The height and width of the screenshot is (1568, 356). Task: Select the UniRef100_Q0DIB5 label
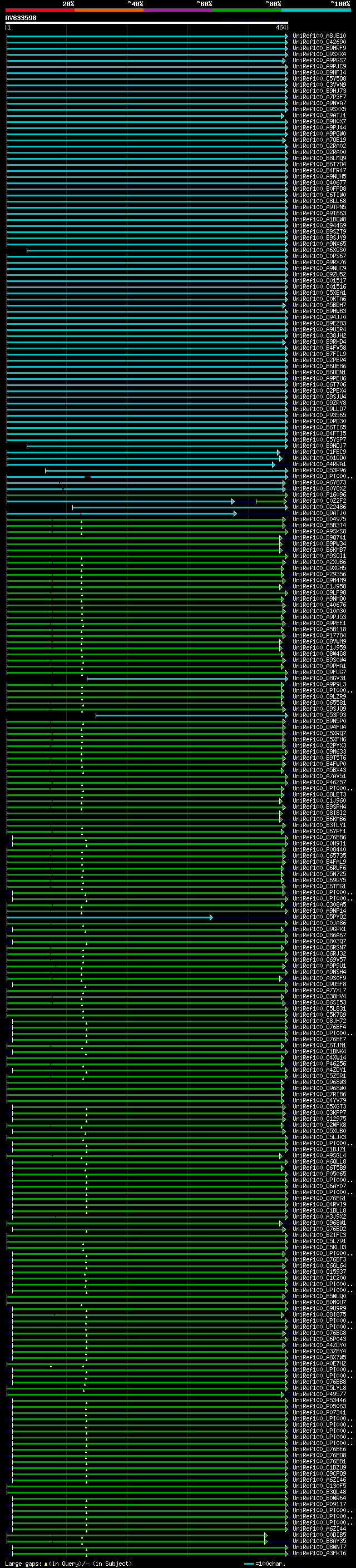(319, 1535)
